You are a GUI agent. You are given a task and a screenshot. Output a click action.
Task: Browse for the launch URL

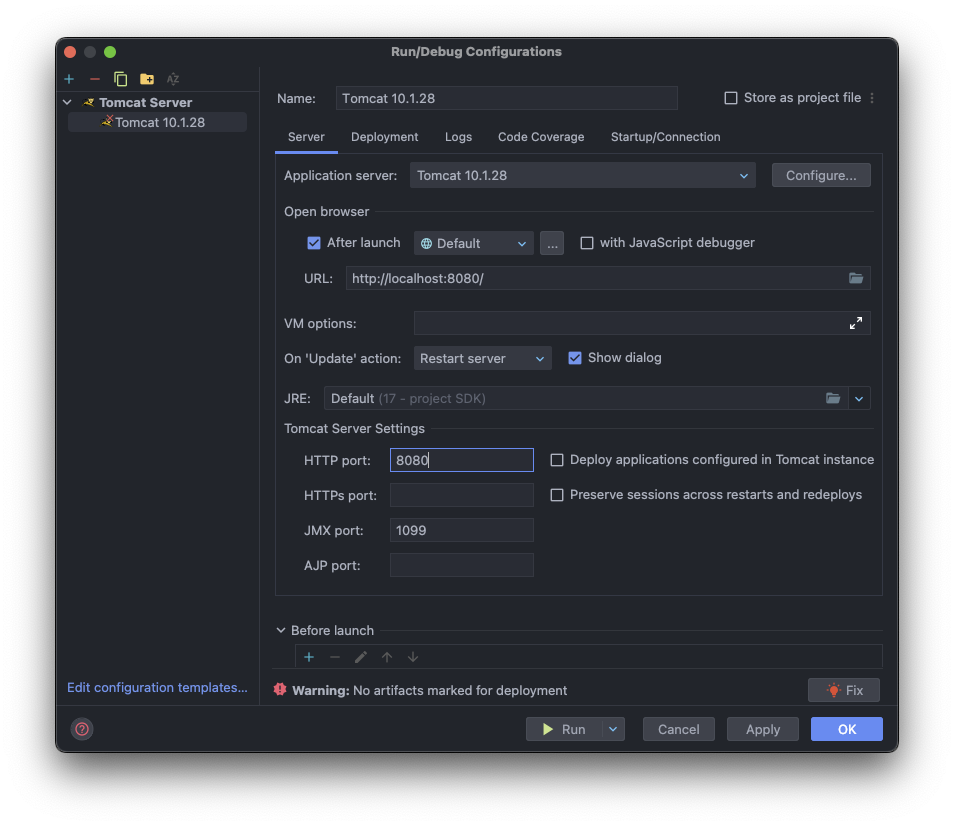coord(856,278)
